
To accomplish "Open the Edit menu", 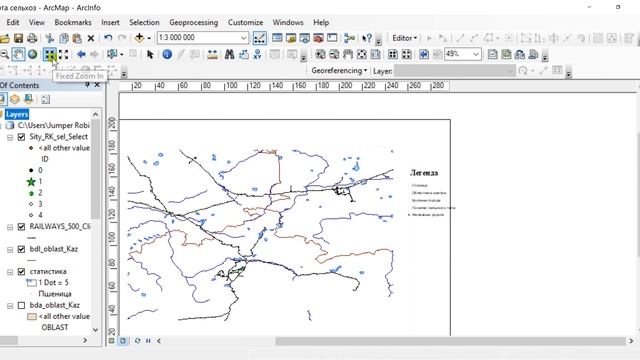I will [x=13, y=22].
